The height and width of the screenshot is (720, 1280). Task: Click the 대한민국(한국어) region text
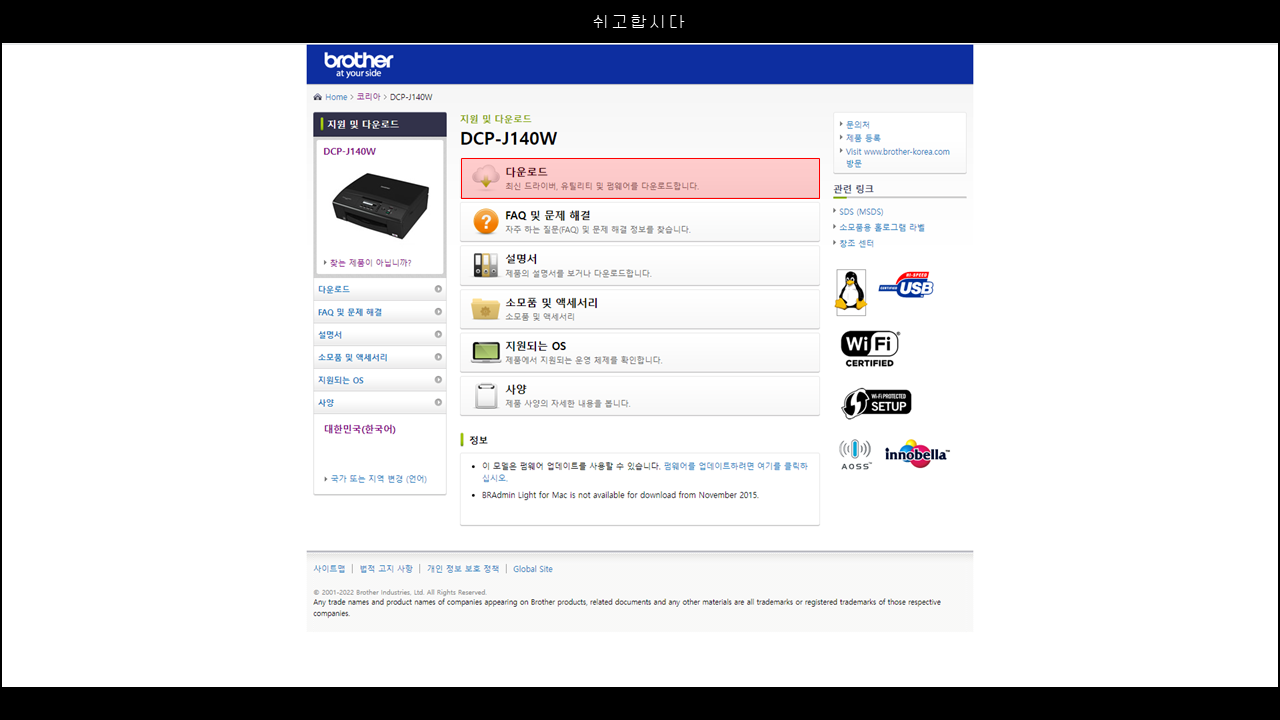pos(360,429)
